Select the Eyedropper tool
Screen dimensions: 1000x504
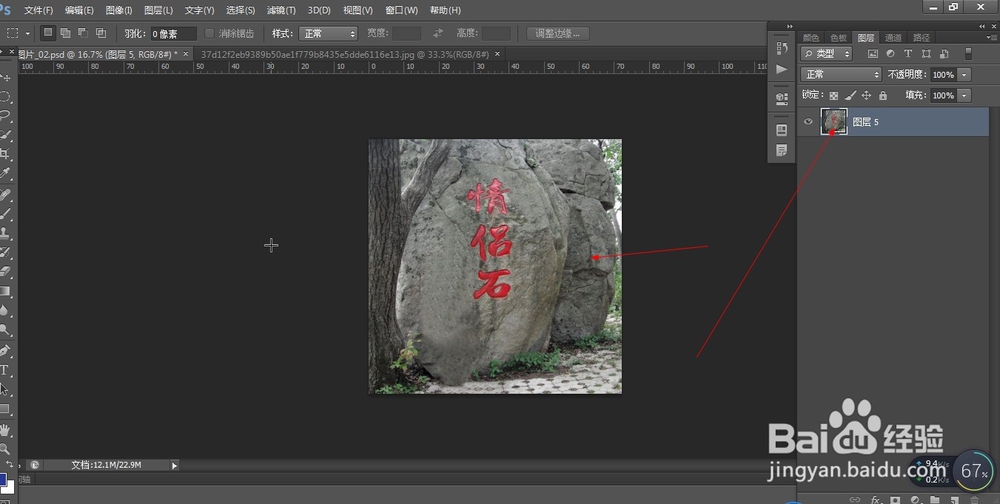coord(5,173)
